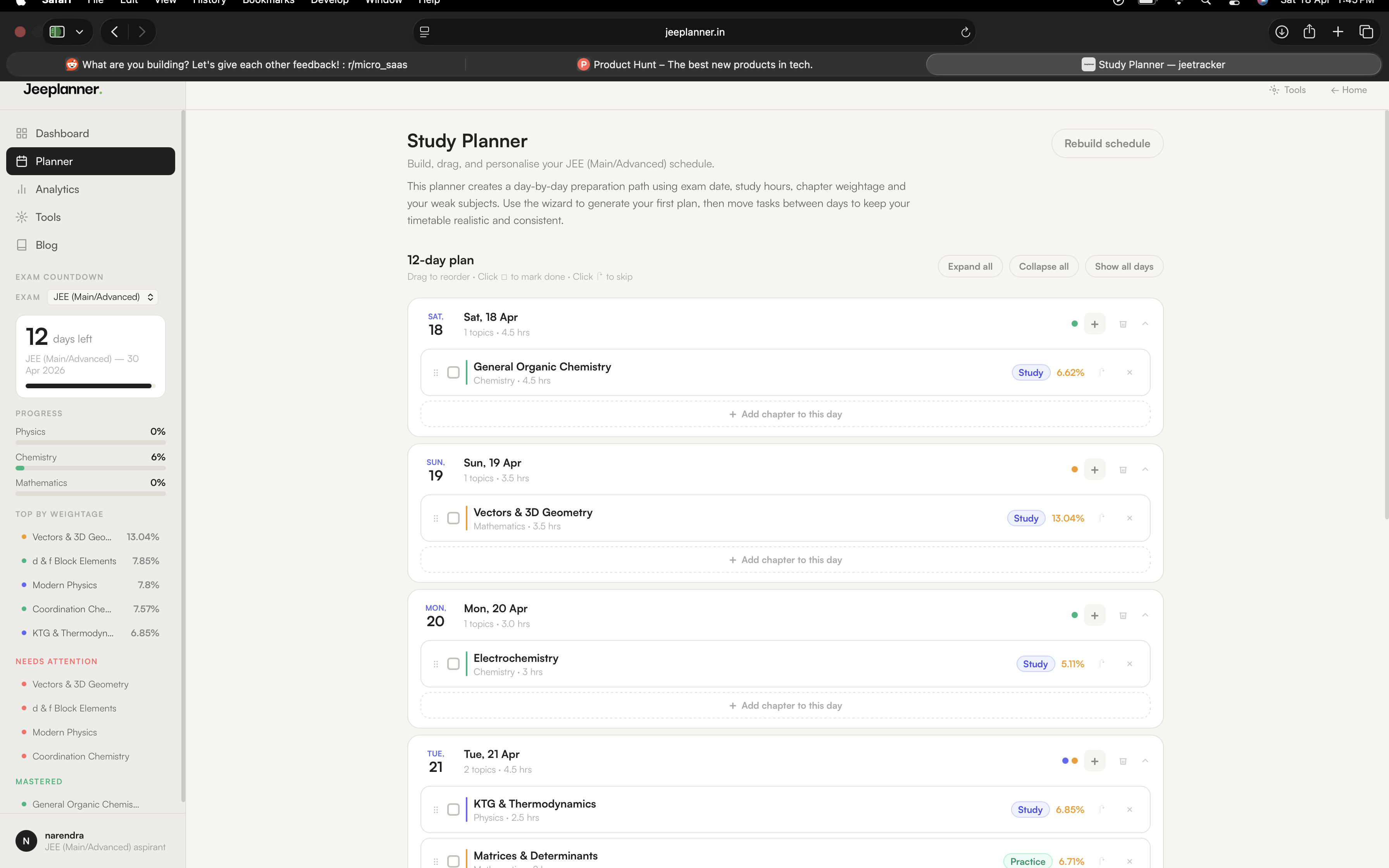Click the Jeeplanner logo
This screenshot has width=1389, height=868.
(62, 90)
